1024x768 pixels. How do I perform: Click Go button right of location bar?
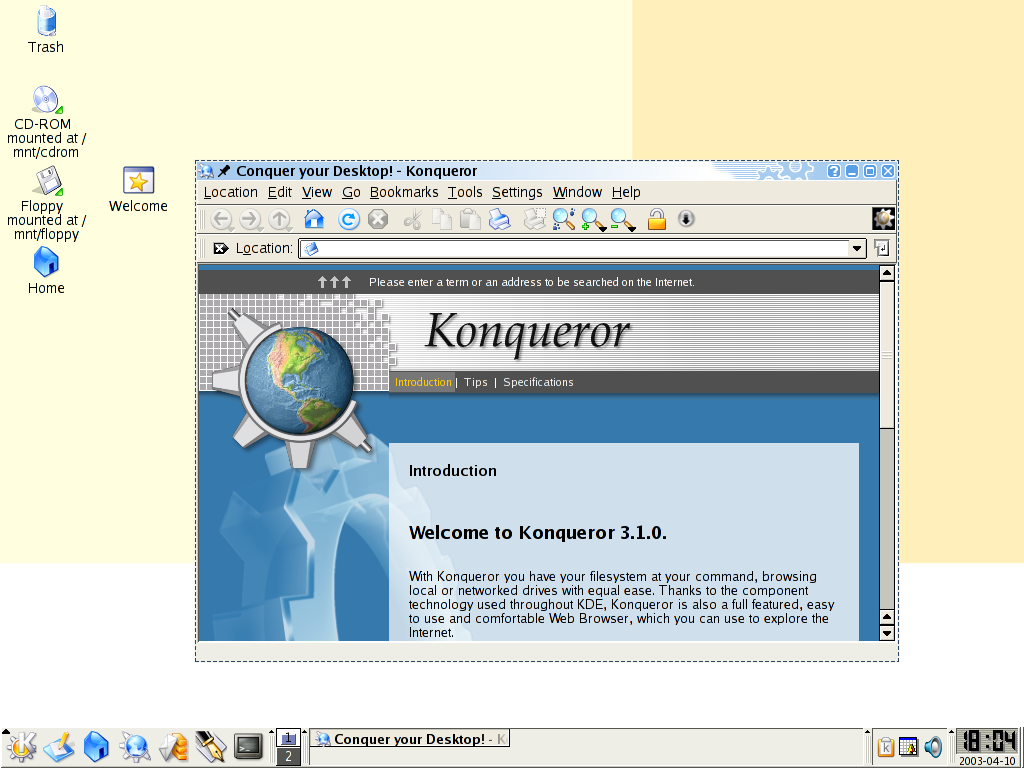[882, 248]
